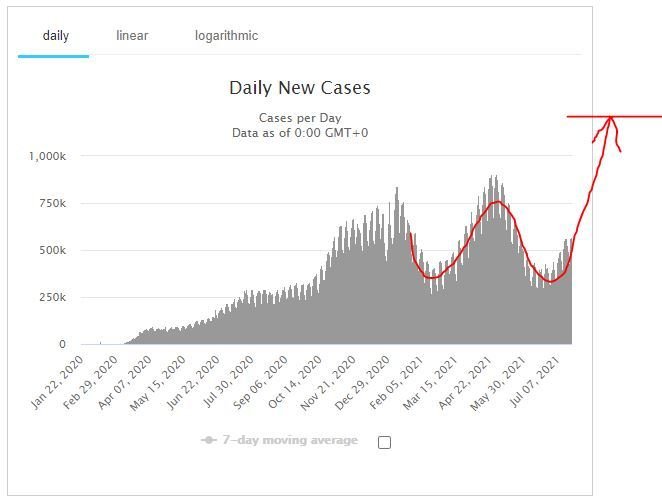Toggle the 7-day moving average legend label
The width and height of the screenshot is (662, 503).
289,440
